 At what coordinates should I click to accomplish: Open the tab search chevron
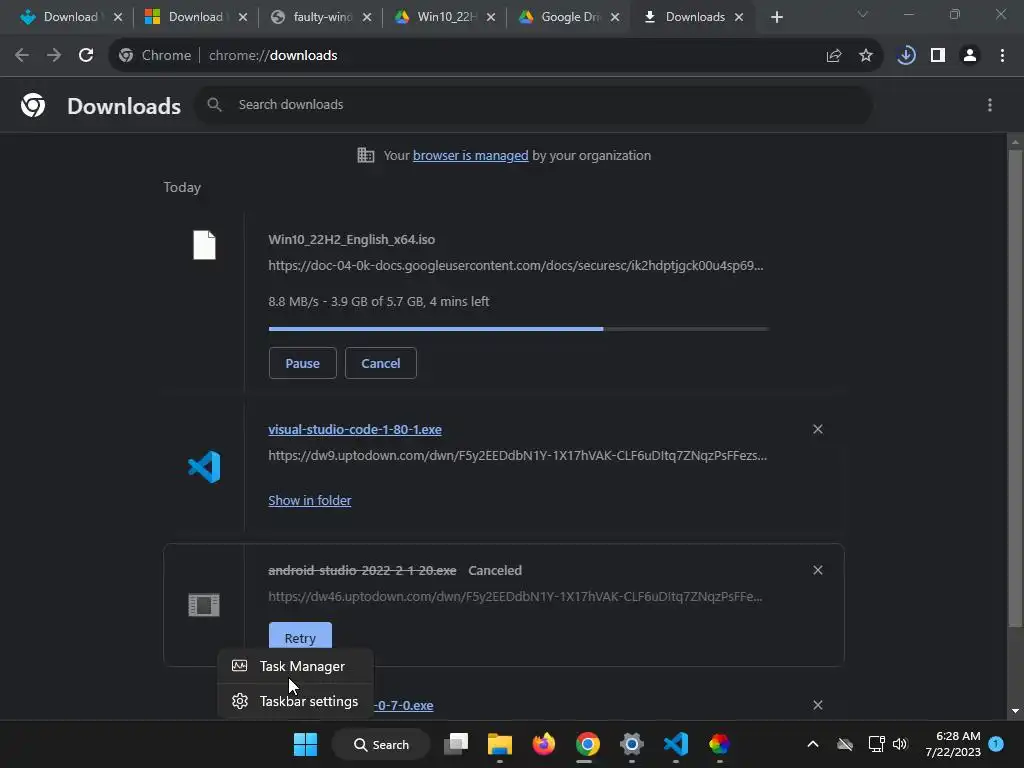point(863,14)
